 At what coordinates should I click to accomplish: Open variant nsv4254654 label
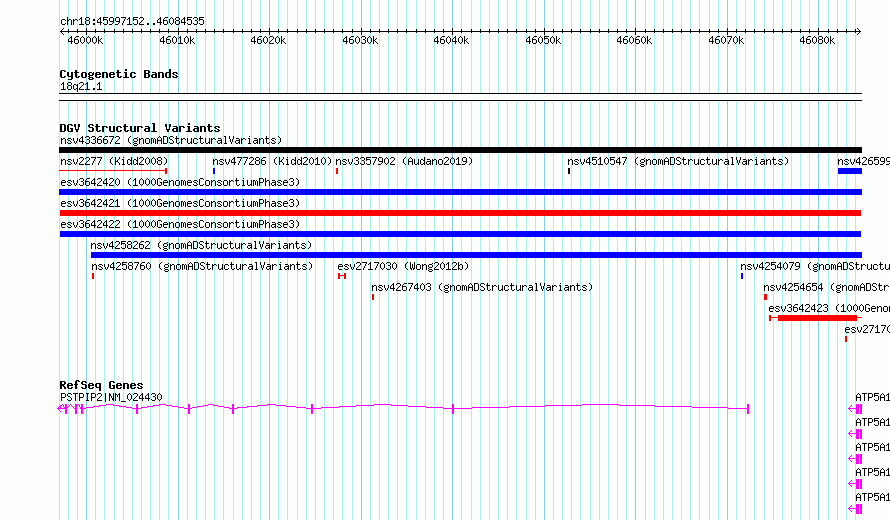(826, 287)
